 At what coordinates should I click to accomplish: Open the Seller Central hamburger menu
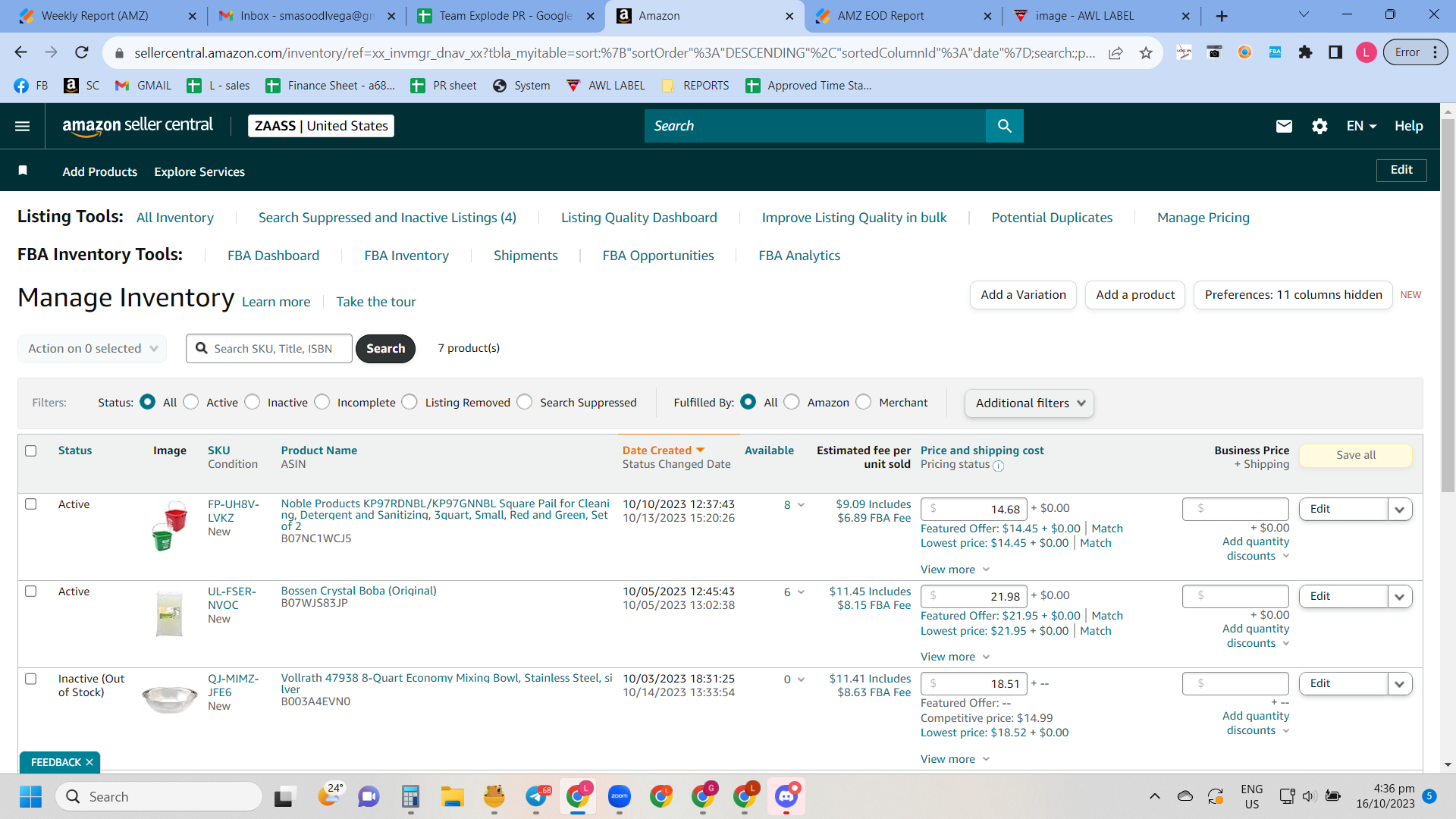coord(23,126)
